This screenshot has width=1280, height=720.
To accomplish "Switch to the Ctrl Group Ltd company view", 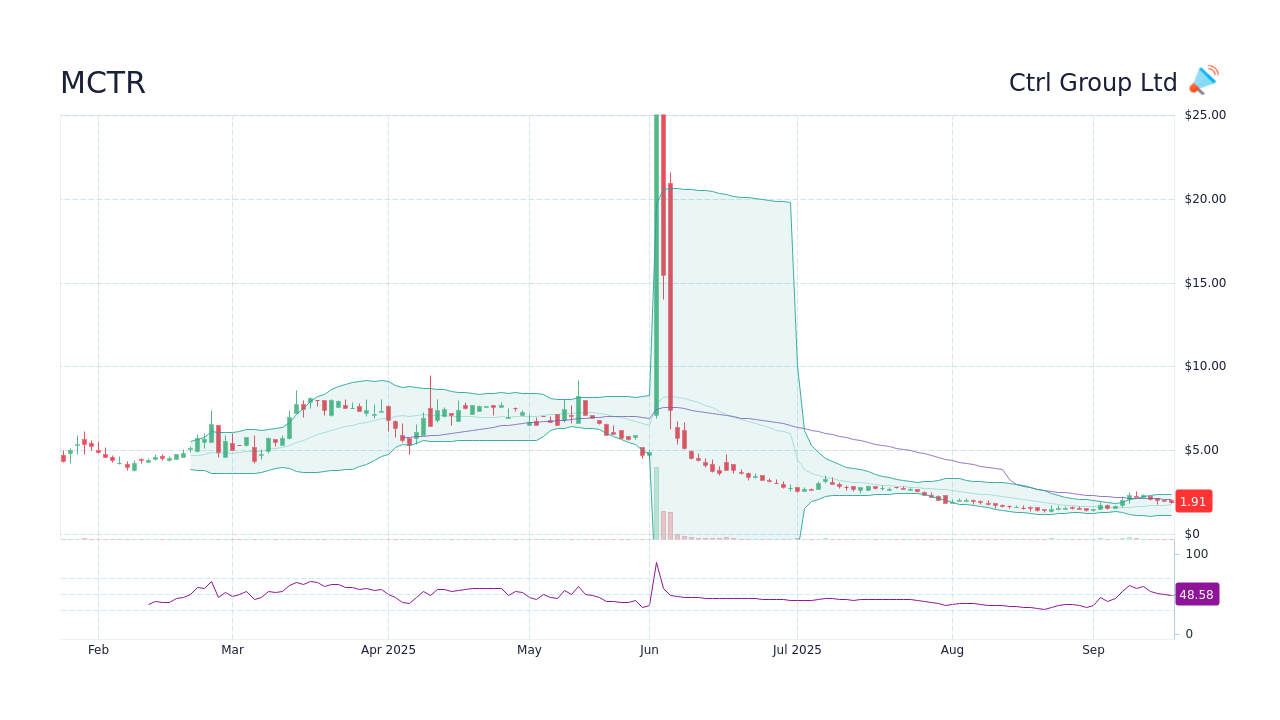I will (1094, 82).
